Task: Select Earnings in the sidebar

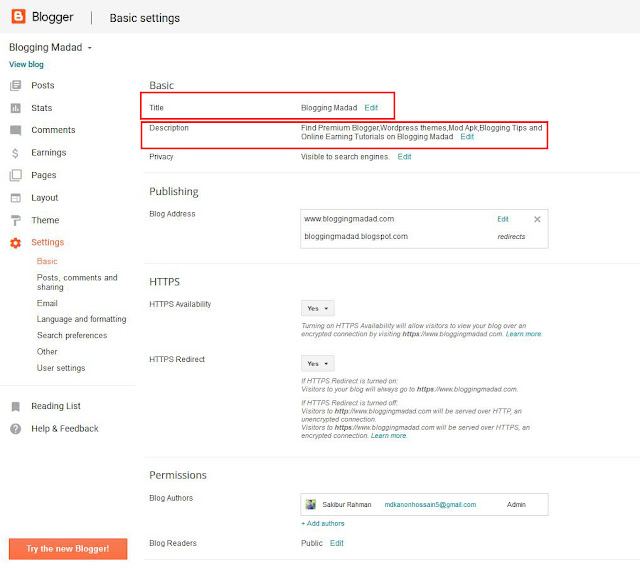Action: (49, 152)
